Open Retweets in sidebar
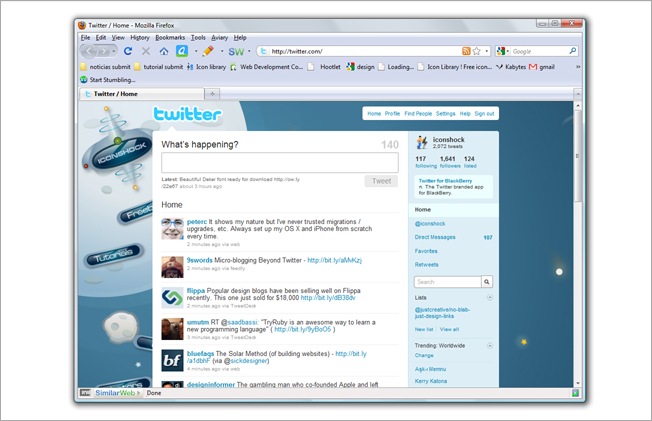Viewport: 652px width, 421px height. click(x=427, y=265)
